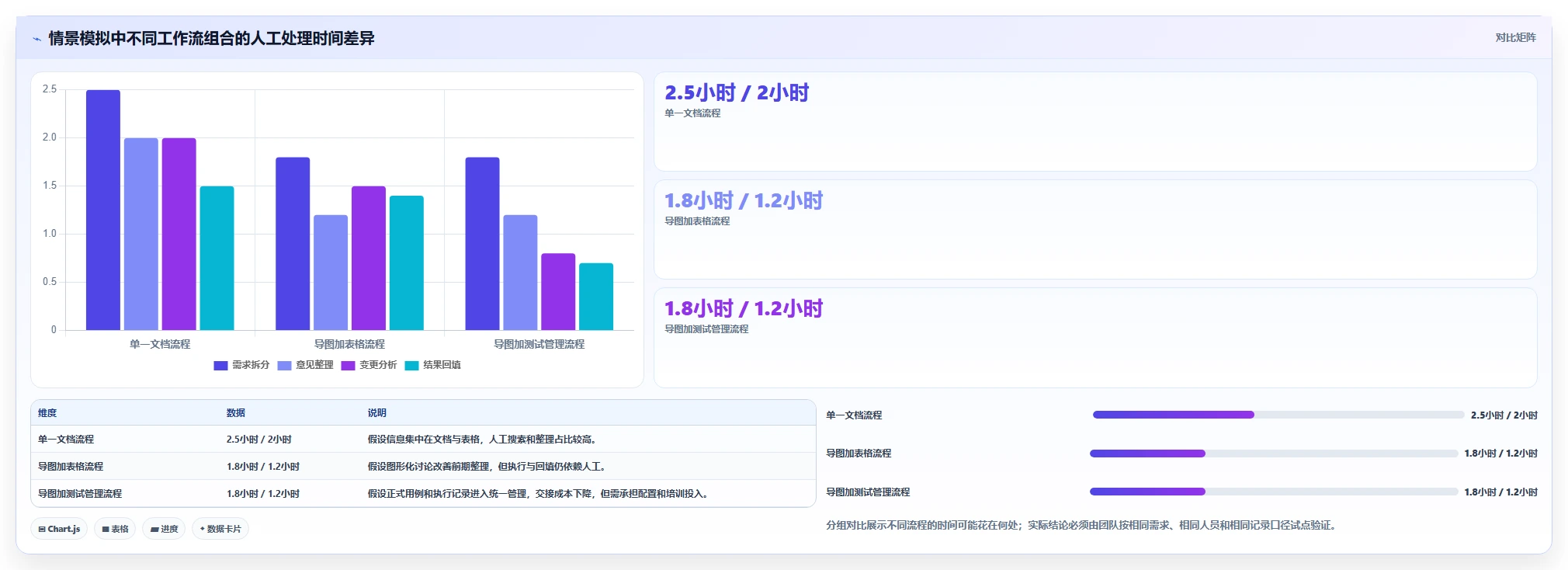
Task: Click the 单一文档流程 x-axis label in the chart
Action: (160, 345)
